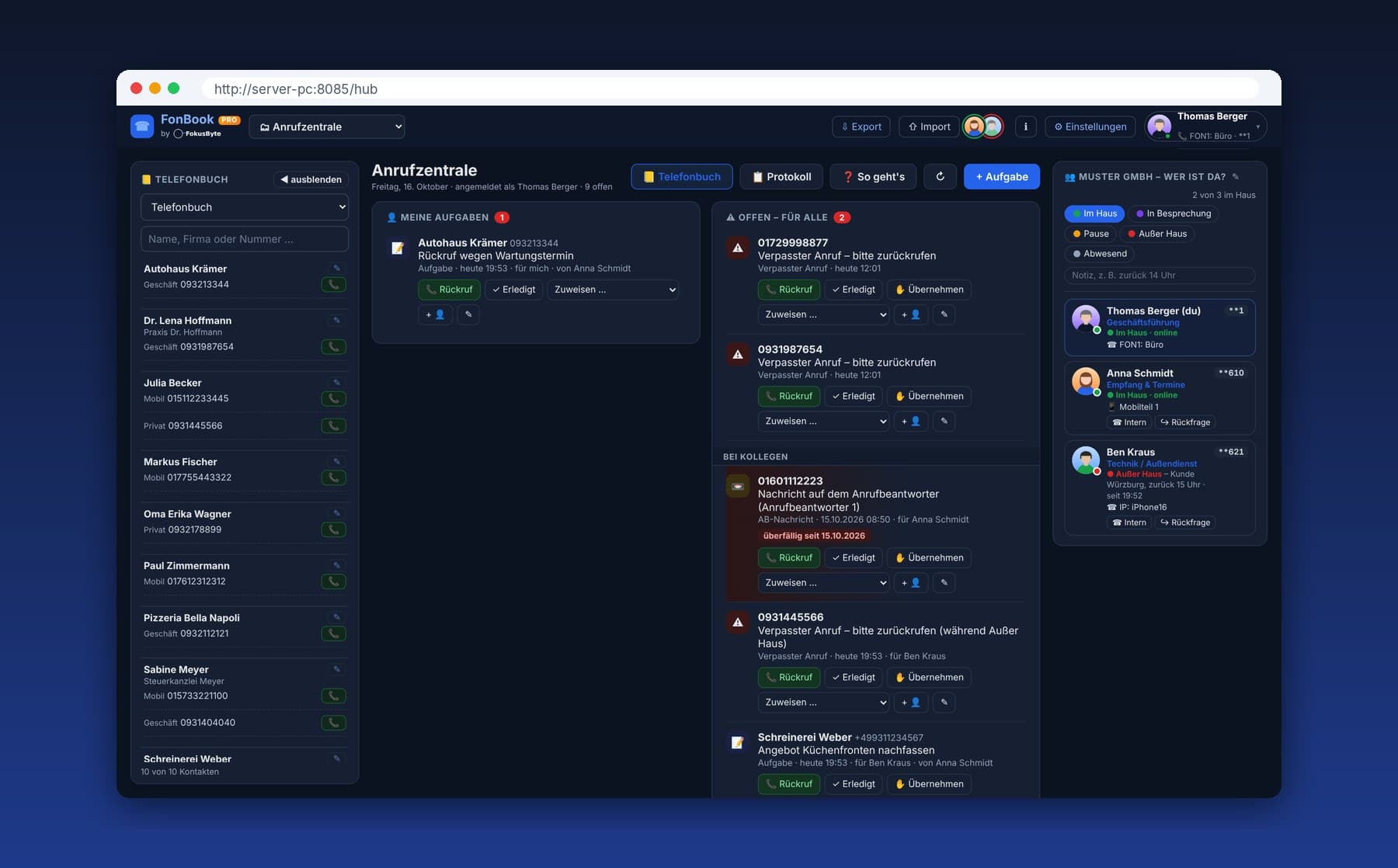Screen dimensions: 1398x868
Task: Open Einstellungen settings
Action: click(x=1090, y=127)
